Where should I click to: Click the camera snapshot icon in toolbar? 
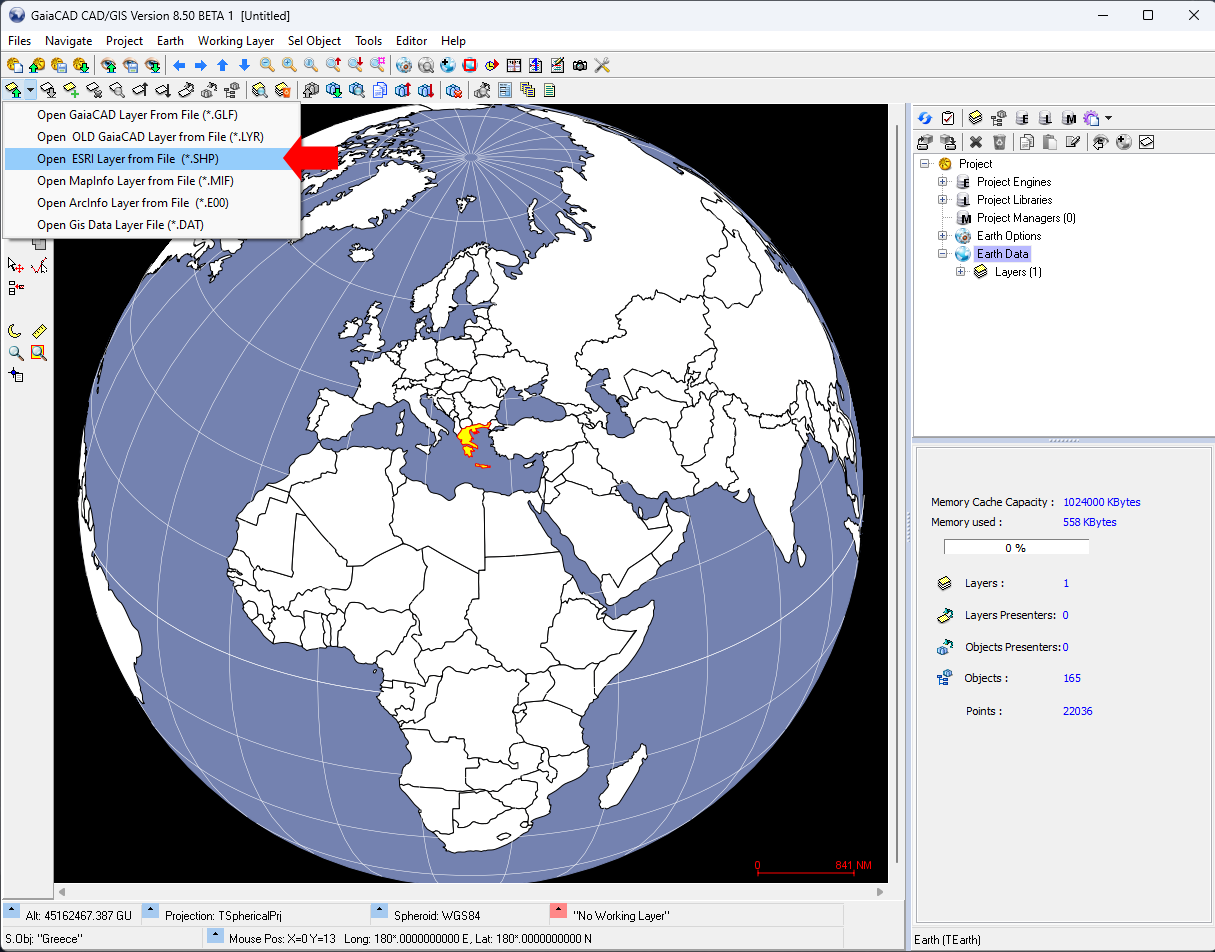pos(580,66)
